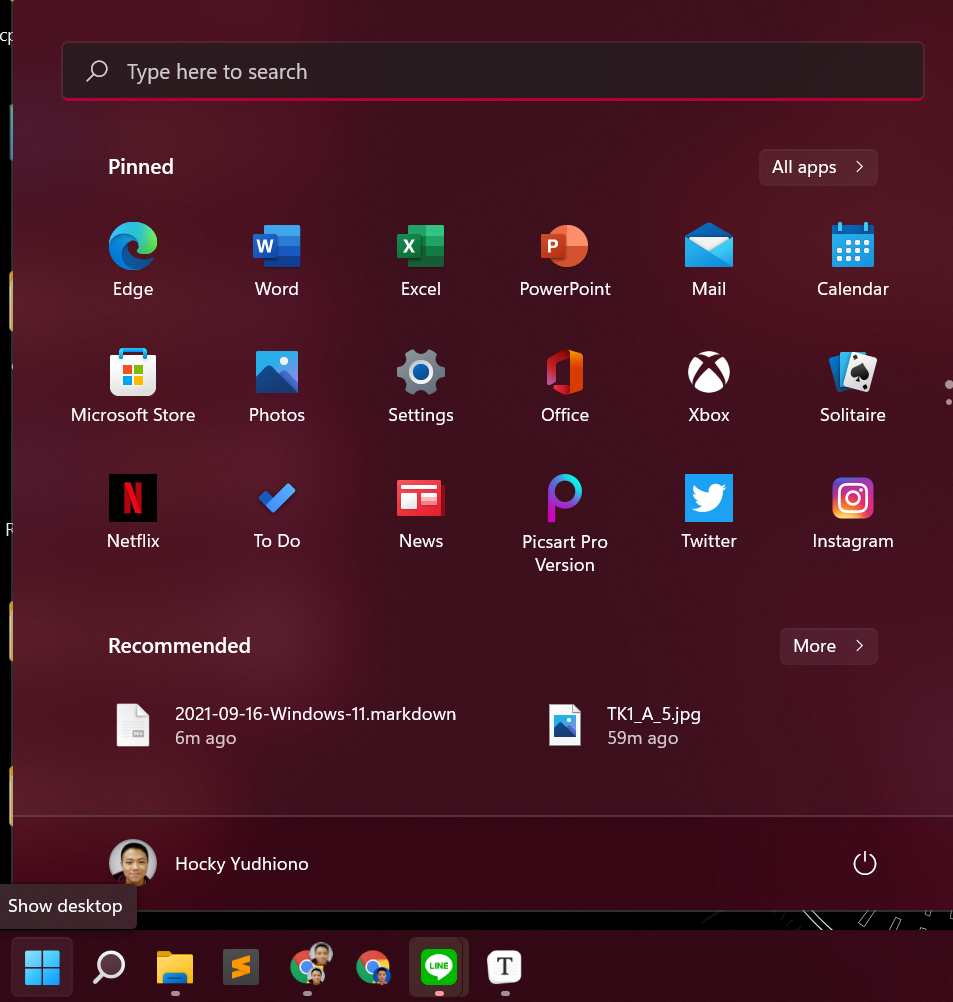Click the power button icon
This screenshot has height=1002, width=953.
pyautogui.click(x=864, y=863)
